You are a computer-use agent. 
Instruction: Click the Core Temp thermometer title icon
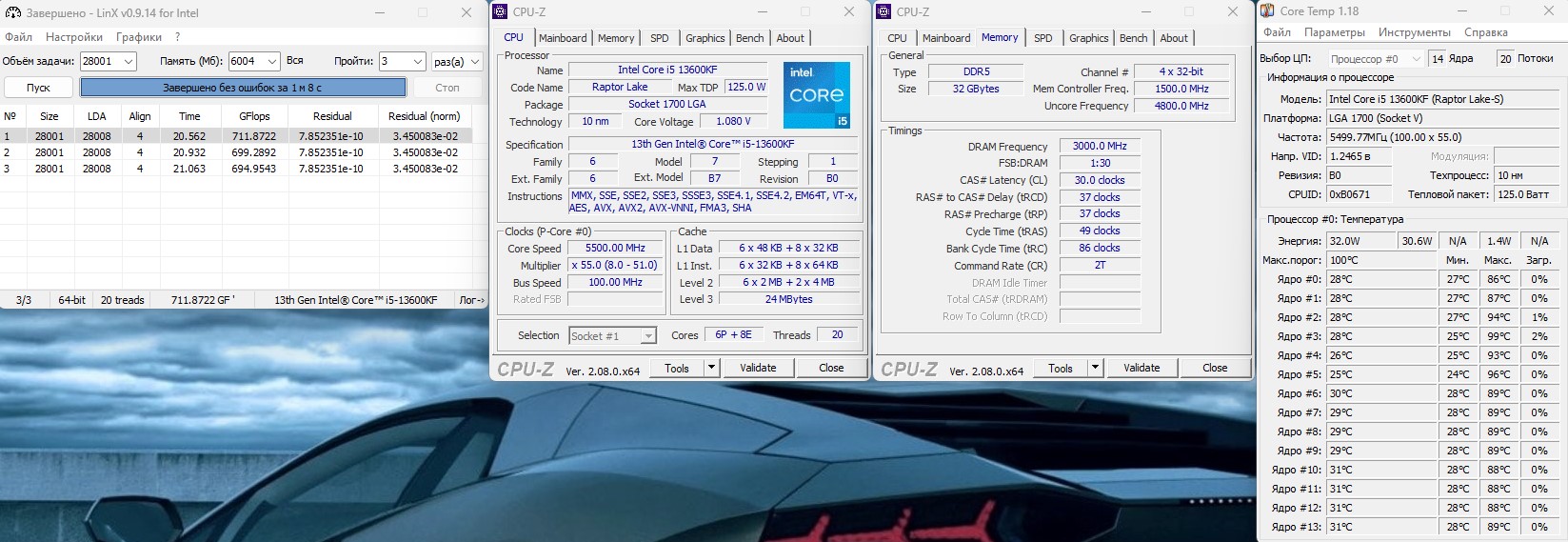pyautogui.click(x=1268, y=11)
